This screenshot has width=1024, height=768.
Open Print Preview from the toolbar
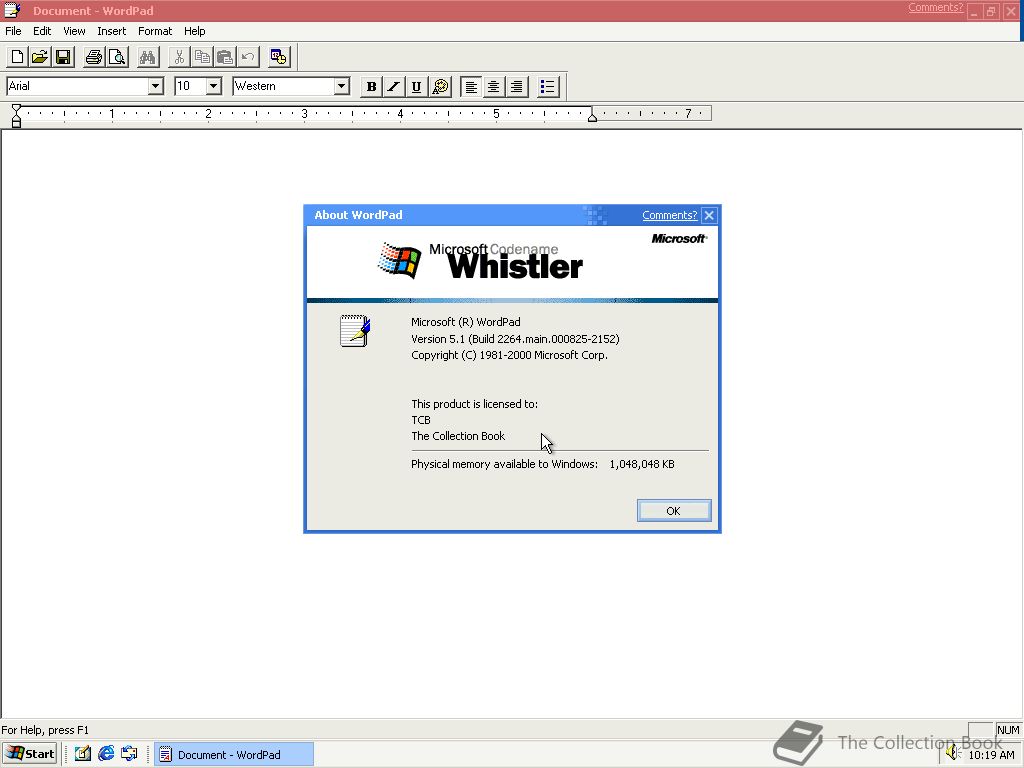(117, 57)
